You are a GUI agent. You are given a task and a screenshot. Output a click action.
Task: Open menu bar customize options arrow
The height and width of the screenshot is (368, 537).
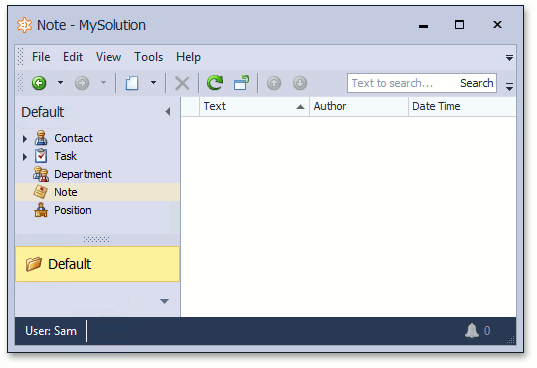click(509, 58)
